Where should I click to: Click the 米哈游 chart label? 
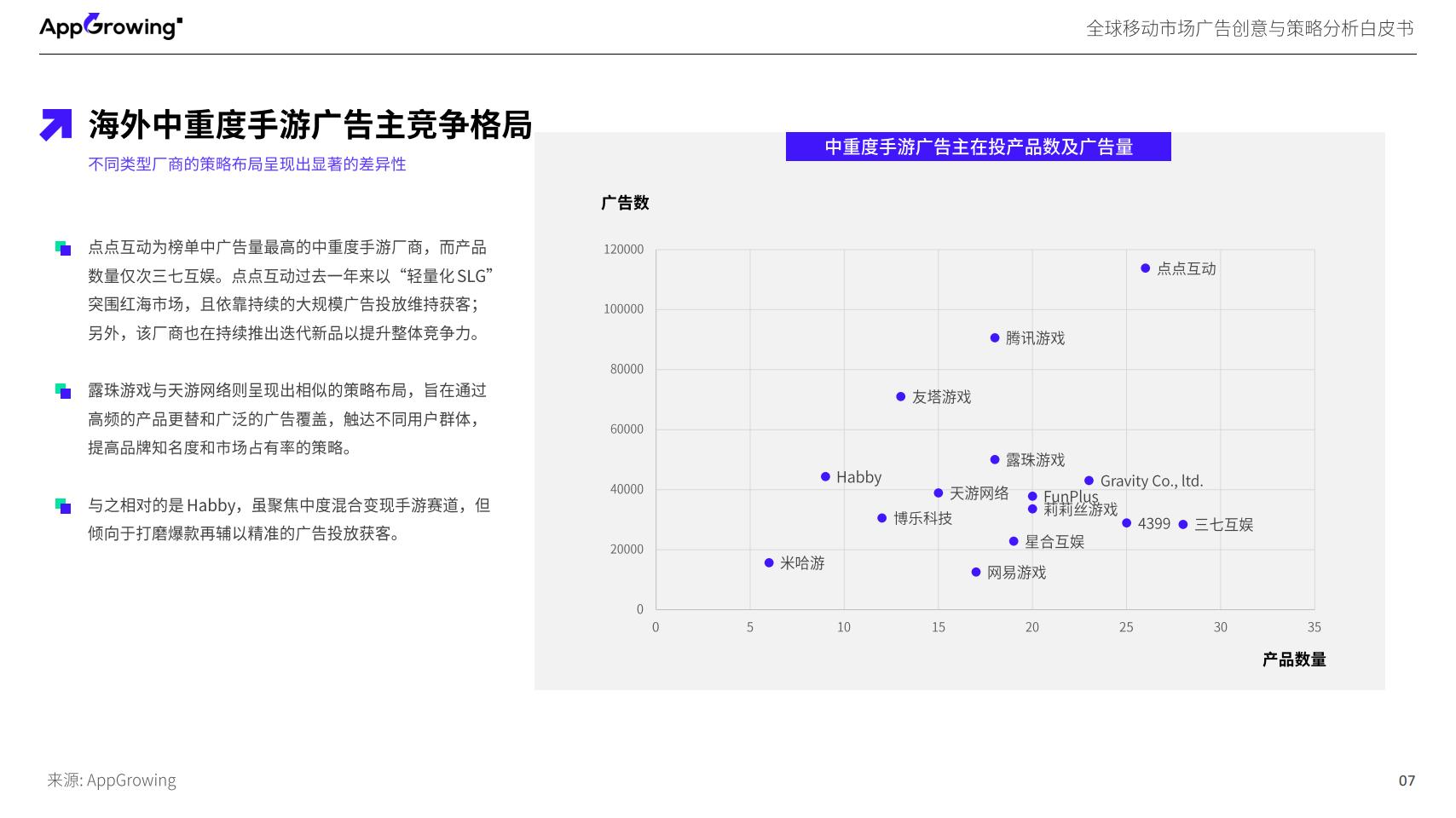pyautogui.click(x=802, y=563)
